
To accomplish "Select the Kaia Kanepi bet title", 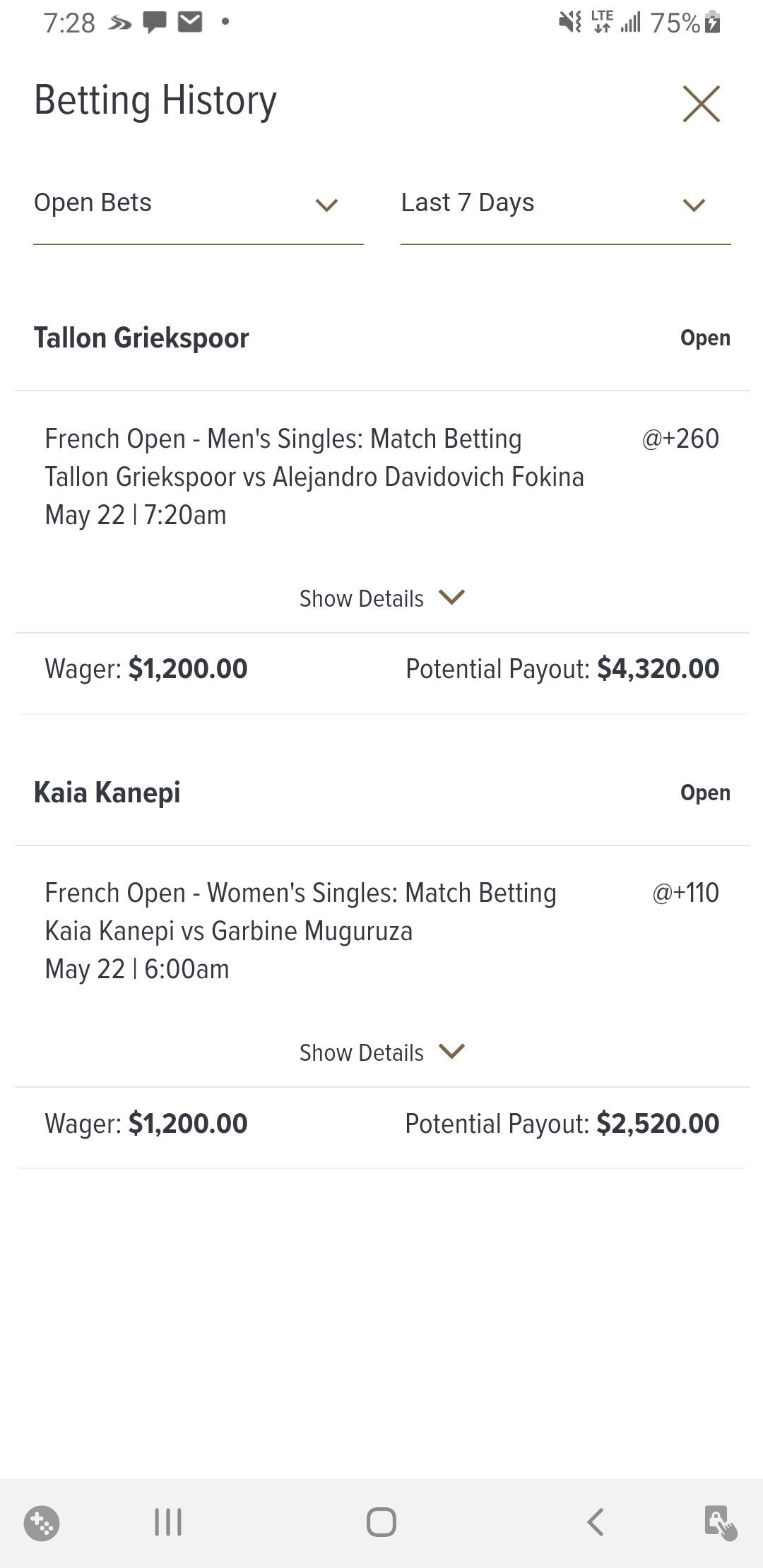I will pos(107,792).
